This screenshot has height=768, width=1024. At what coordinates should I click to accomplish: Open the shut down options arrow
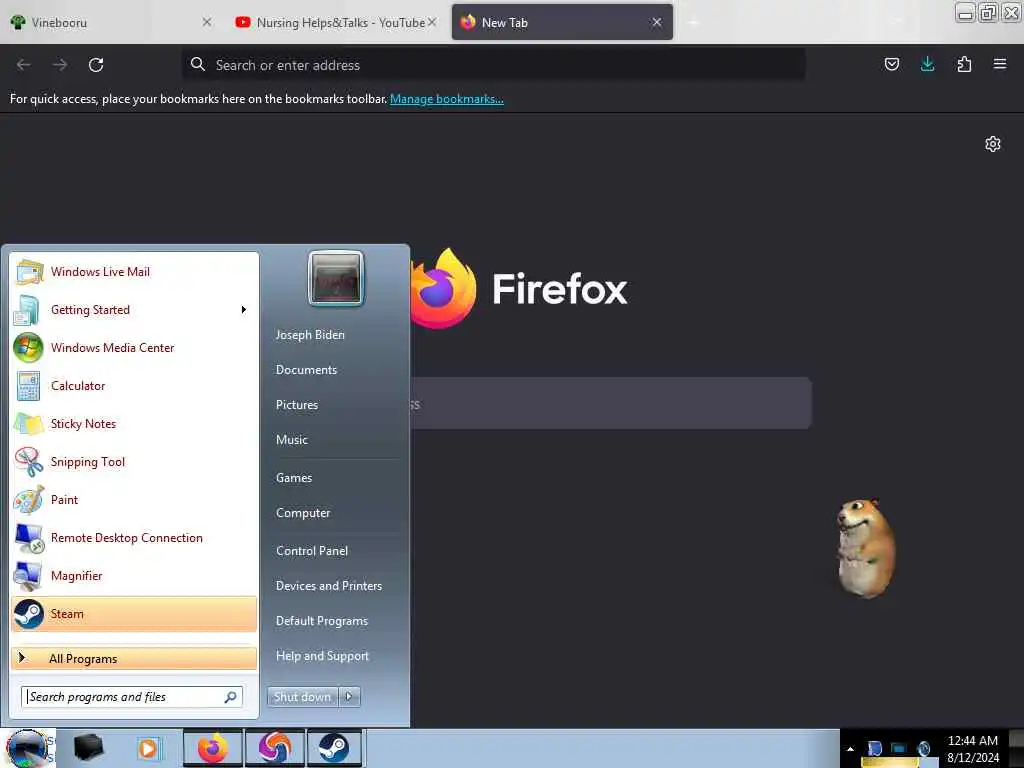click(349, 697)
